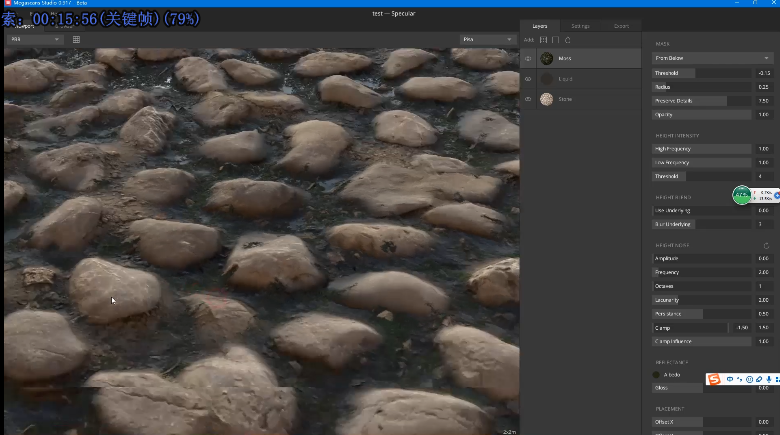Switch to the Export tab

(621, 26)
